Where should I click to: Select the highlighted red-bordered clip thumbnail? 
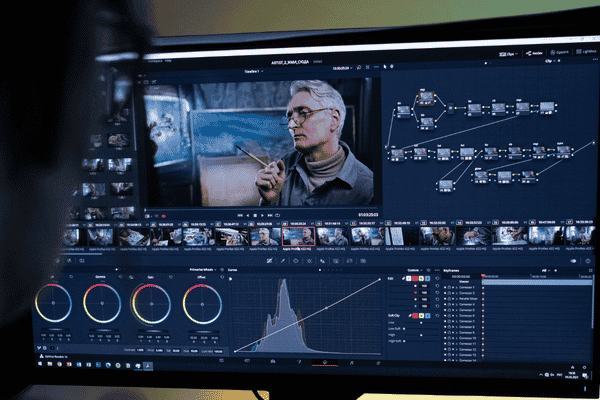tap(298, 236)
